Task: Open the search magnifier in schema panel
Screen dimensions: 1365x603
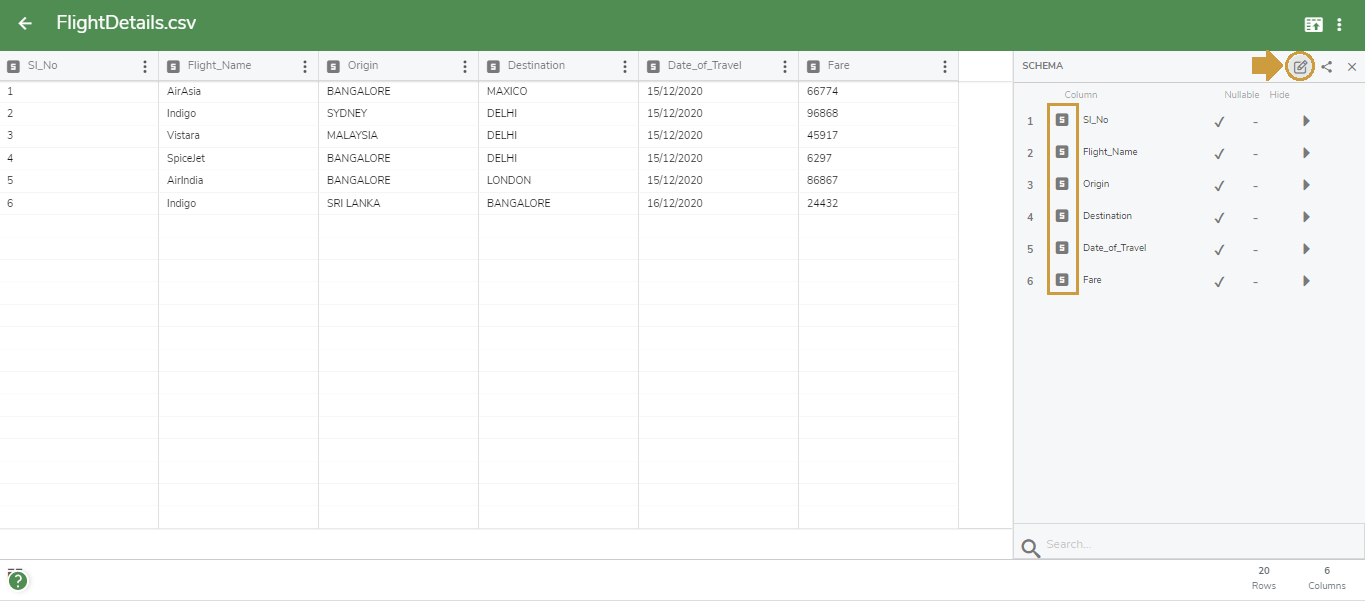Action: pyautogui.click(x=1029, y=547)
